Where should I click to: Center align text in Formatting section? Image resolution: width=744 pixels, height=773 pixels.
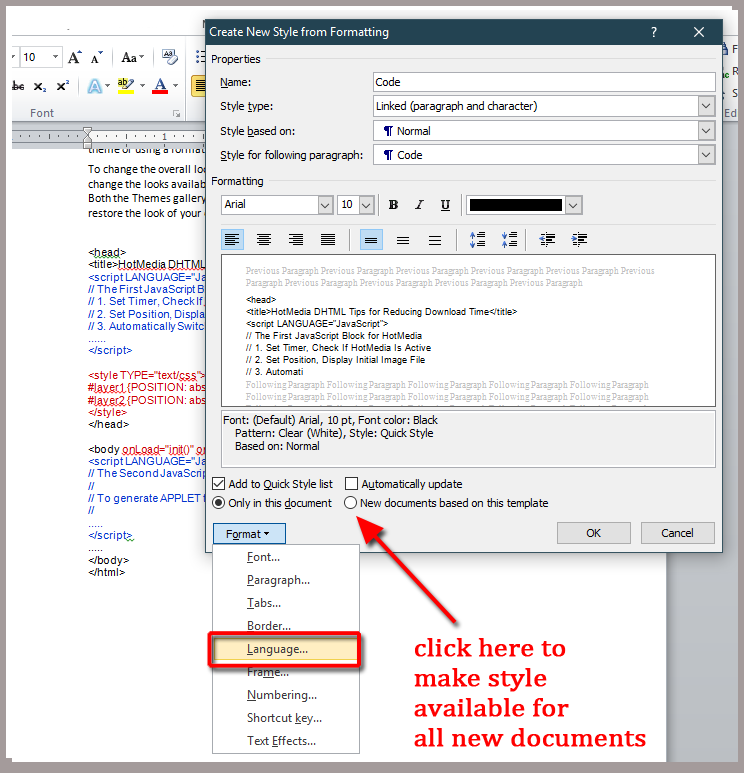(x=264, y=240)
